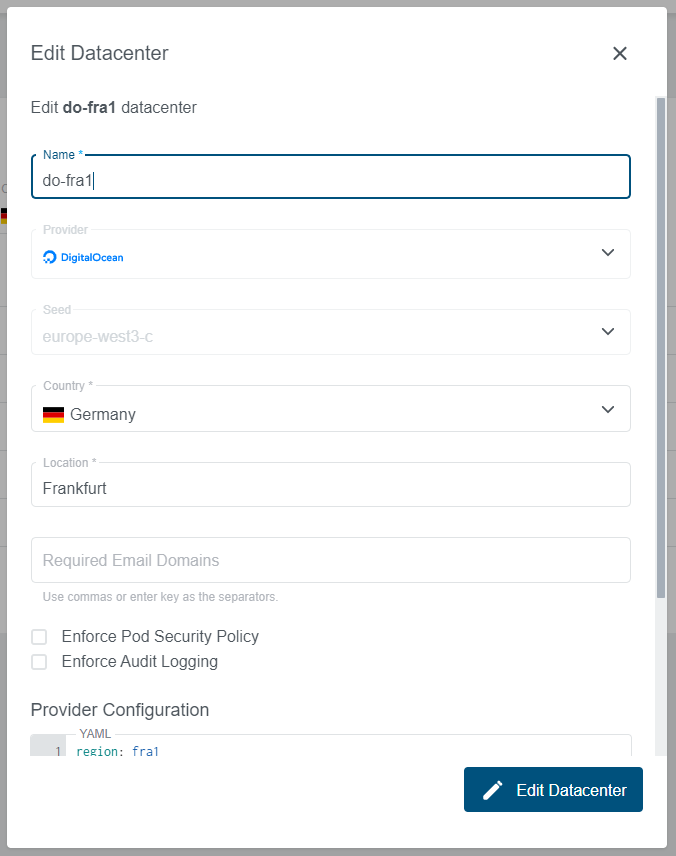The height and width of the screenshot is (856, 676).
Task: Click the Edit Datacenter dialog title
Action: click(100, 54)
